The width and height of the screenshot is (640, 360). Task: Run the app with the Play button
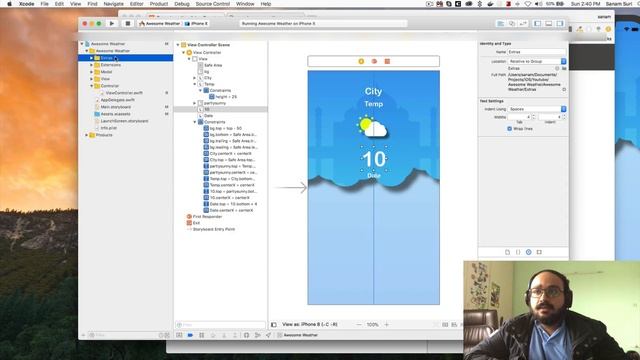click(x=112, y=24)
